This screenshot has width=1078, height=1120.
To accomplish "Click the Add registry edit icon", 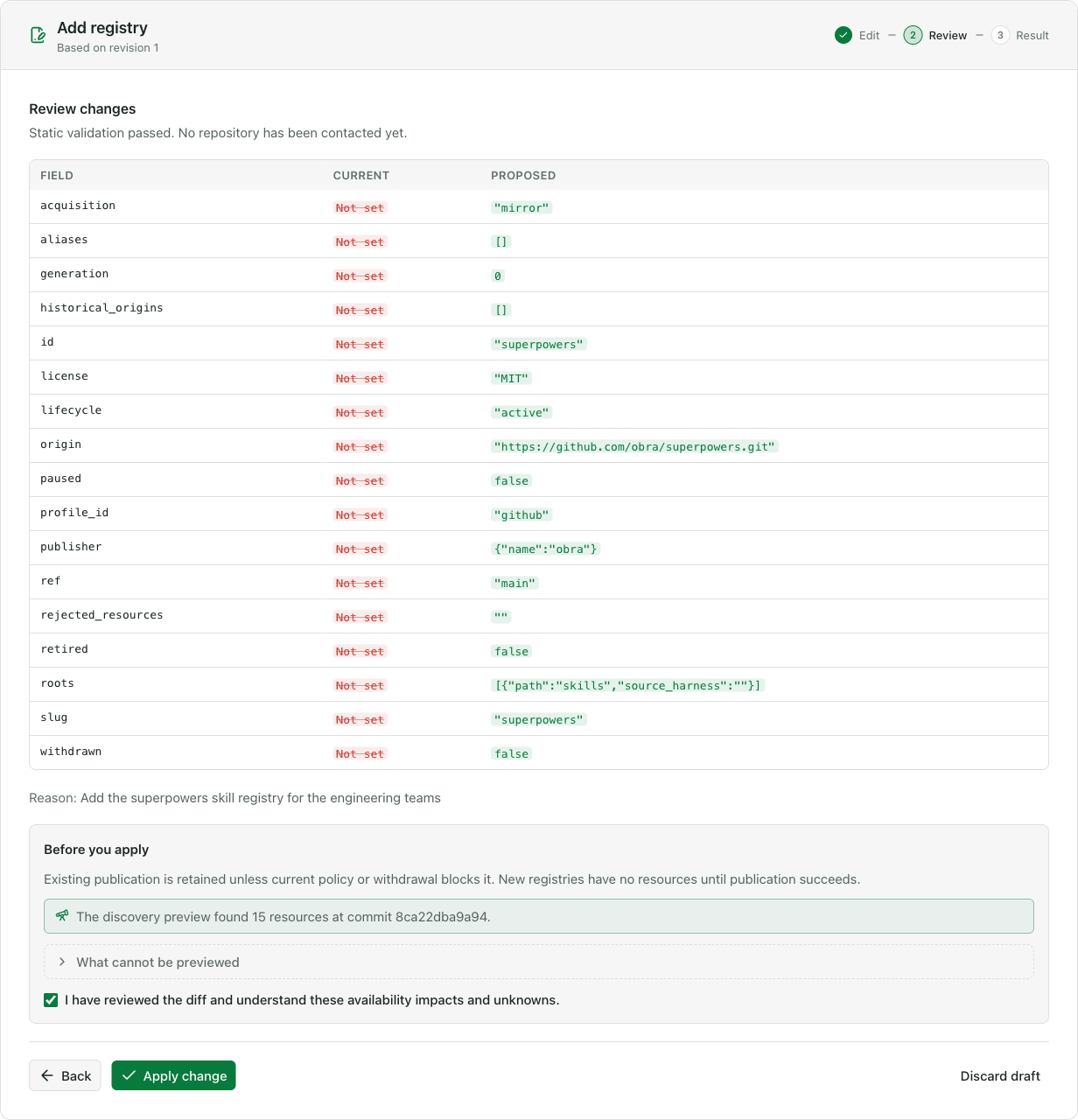I will click(x=38, y=35).
